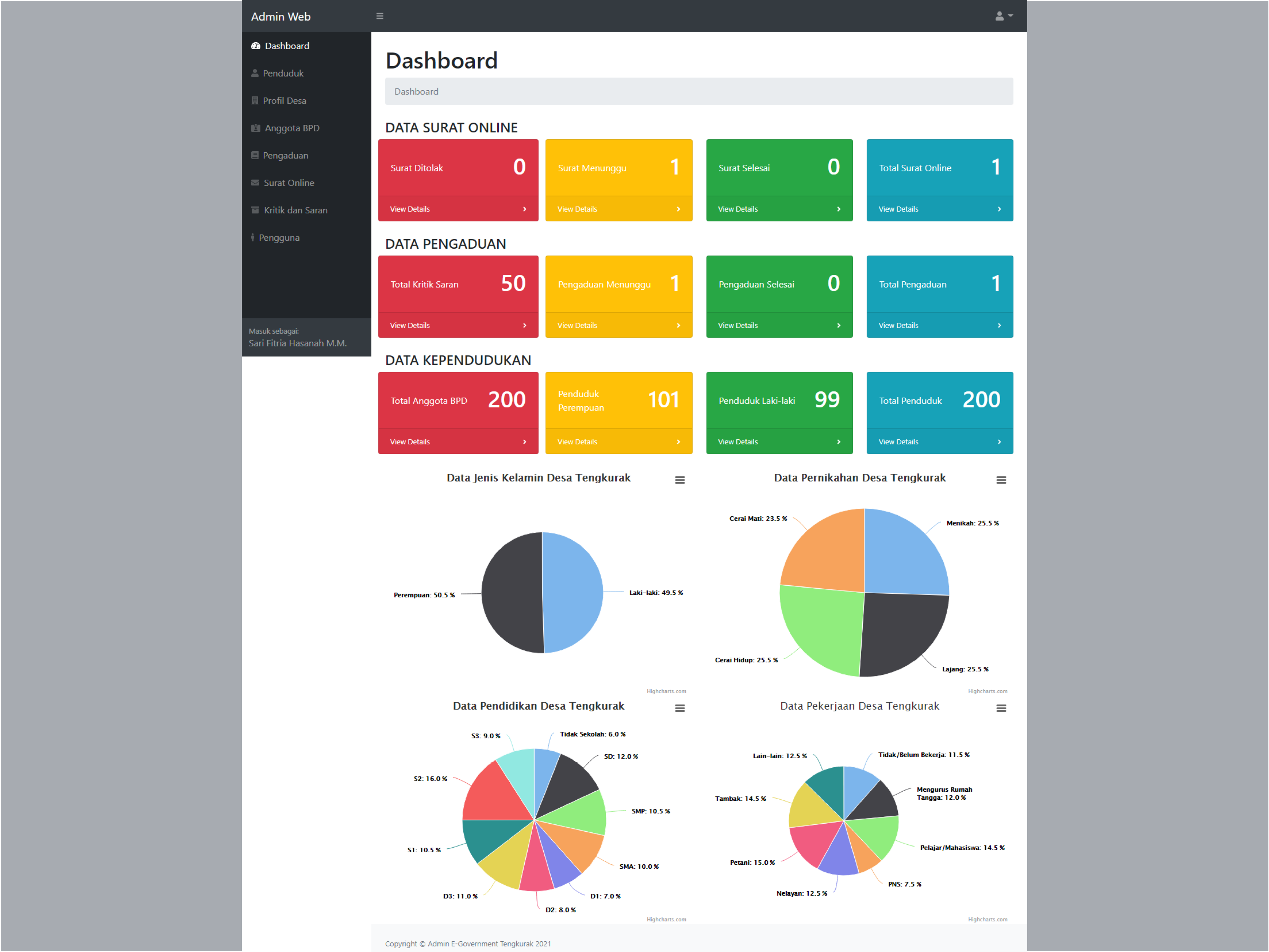The width and height of the screenshot is (1269, 952).
Task: Click the Surat Ditolak card chevron arrow
Action: 525,209
